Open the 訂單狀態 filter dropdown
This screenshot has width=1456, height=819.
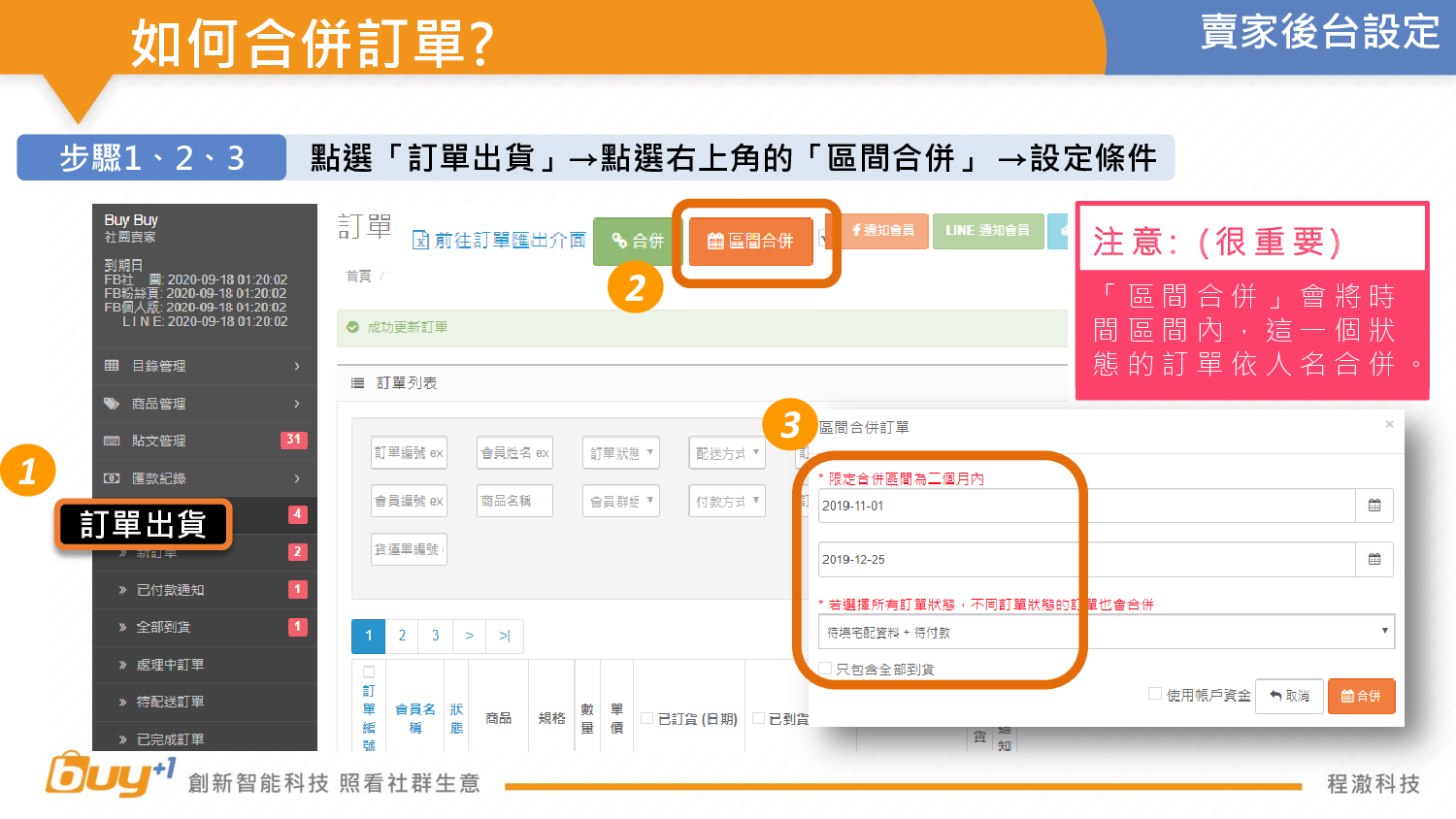(621, 453)
